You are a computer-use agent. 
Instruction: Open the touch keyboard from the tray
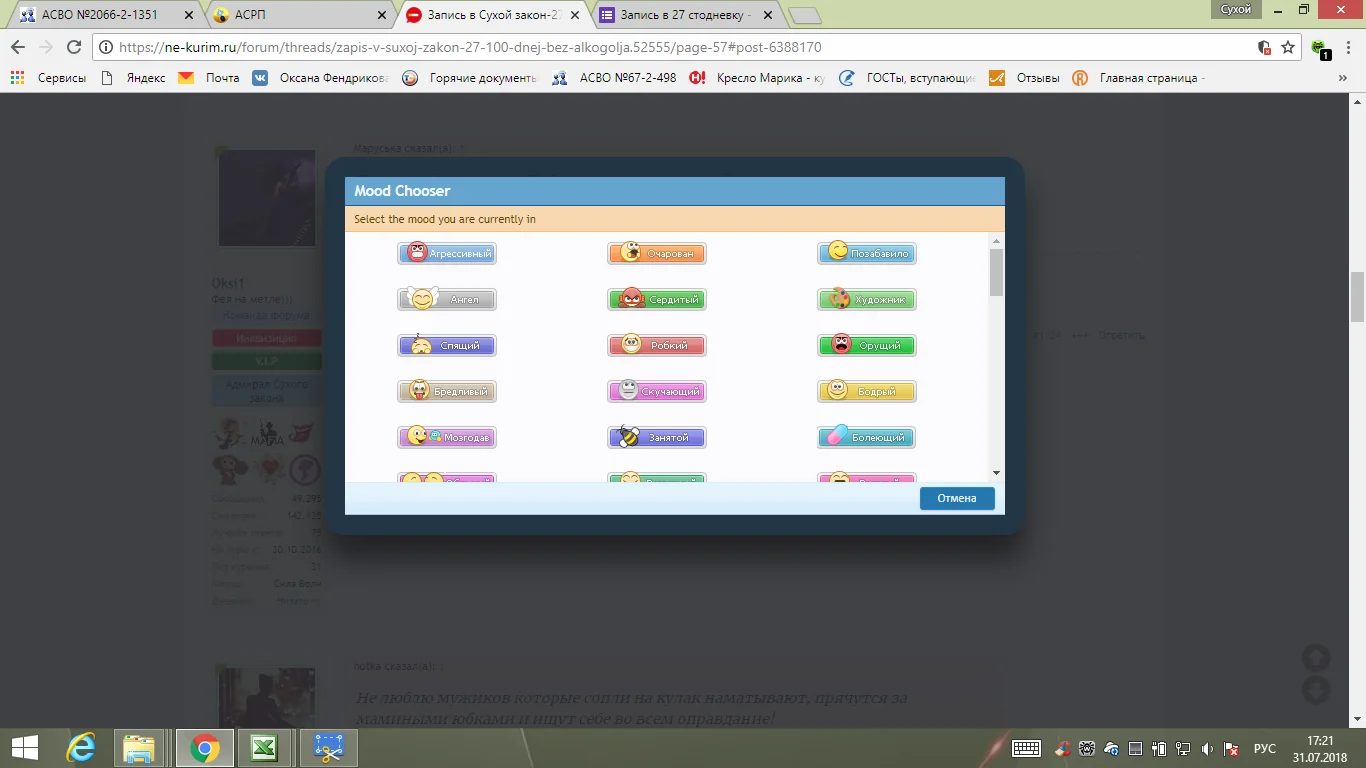point(1027,748)
